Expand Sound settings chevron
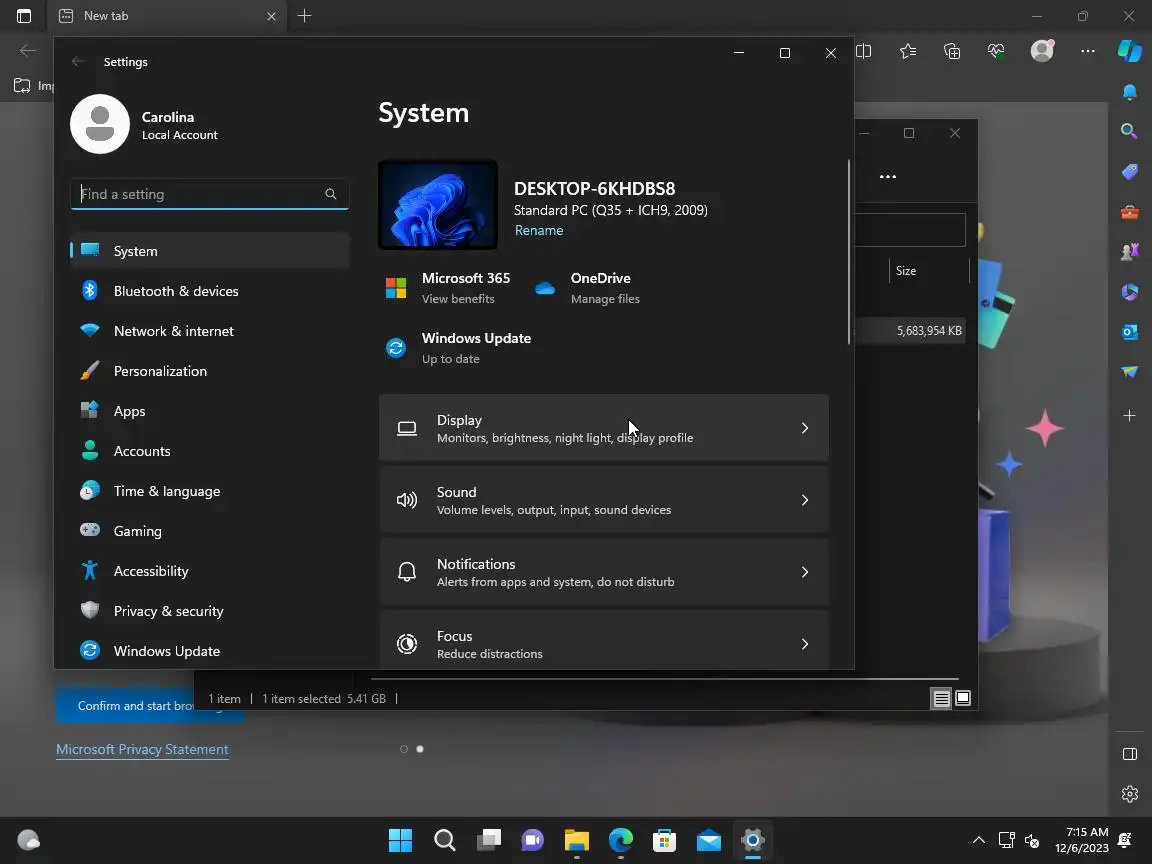Viewport: 1152px width, 864px height. (805, 500)
